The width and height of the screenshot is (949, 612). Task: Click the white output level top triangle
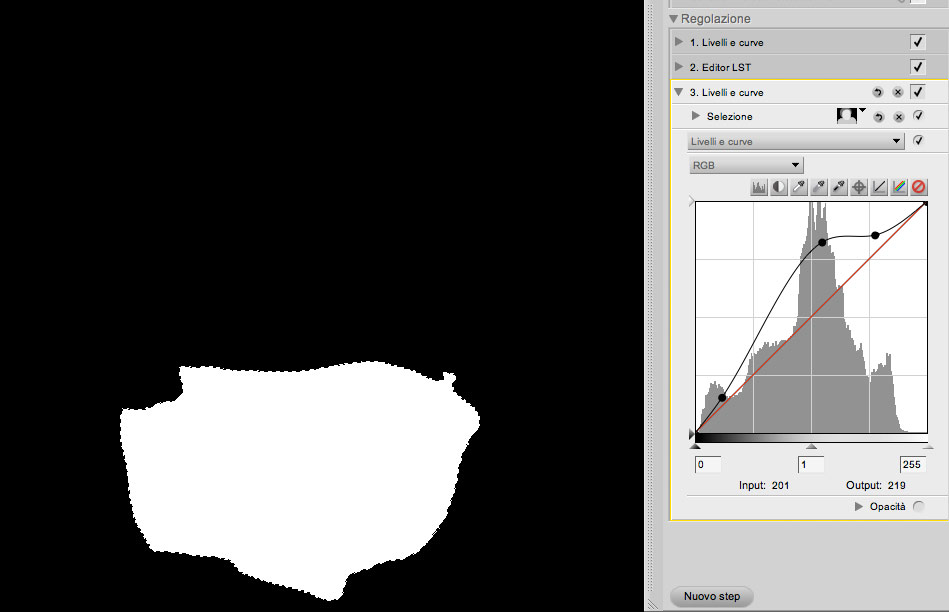point(691,202)
